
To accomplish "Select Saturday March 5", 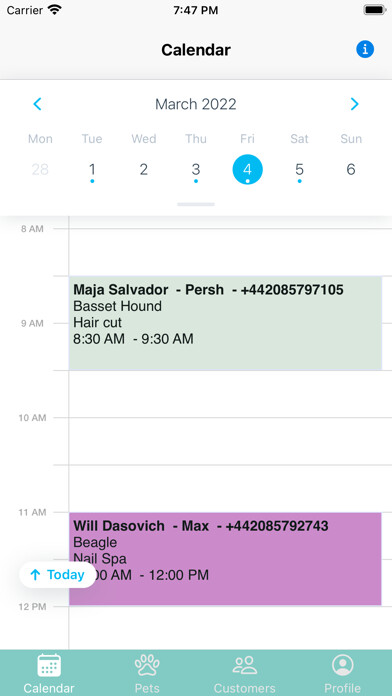I will click(300, 170).
